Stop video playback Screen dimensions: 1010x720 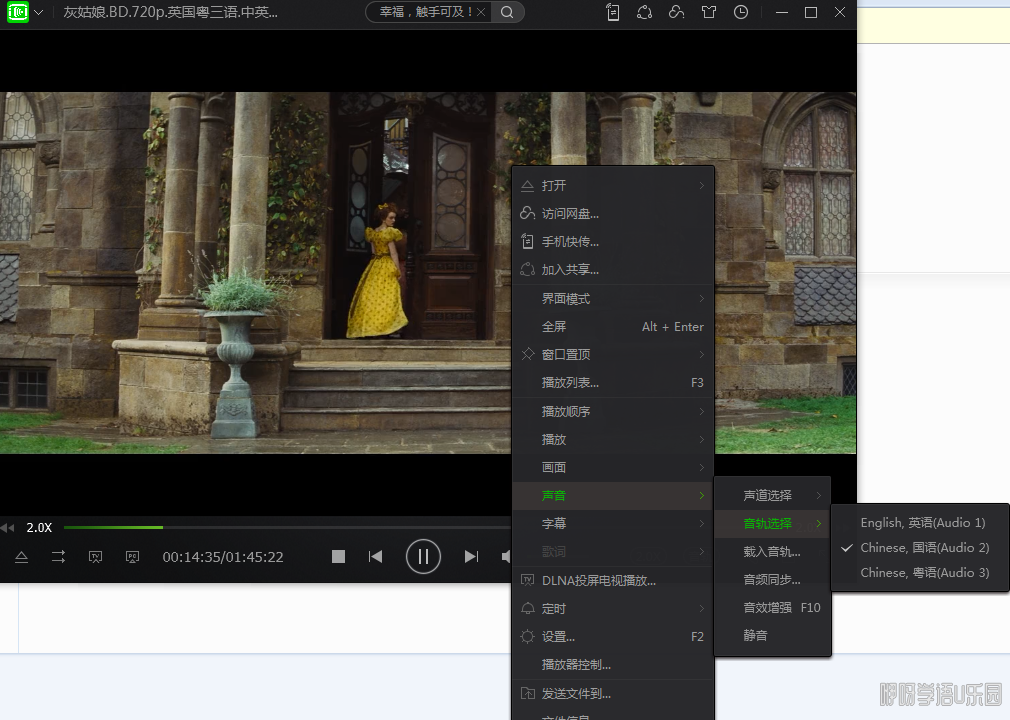pos(338,556)
